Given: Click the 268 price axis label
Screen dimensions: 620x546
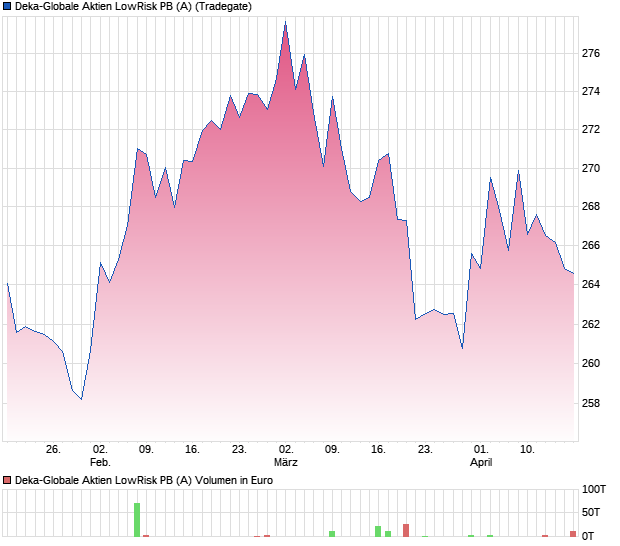Looking at the screenshot, I should click(x=591, y=206).
